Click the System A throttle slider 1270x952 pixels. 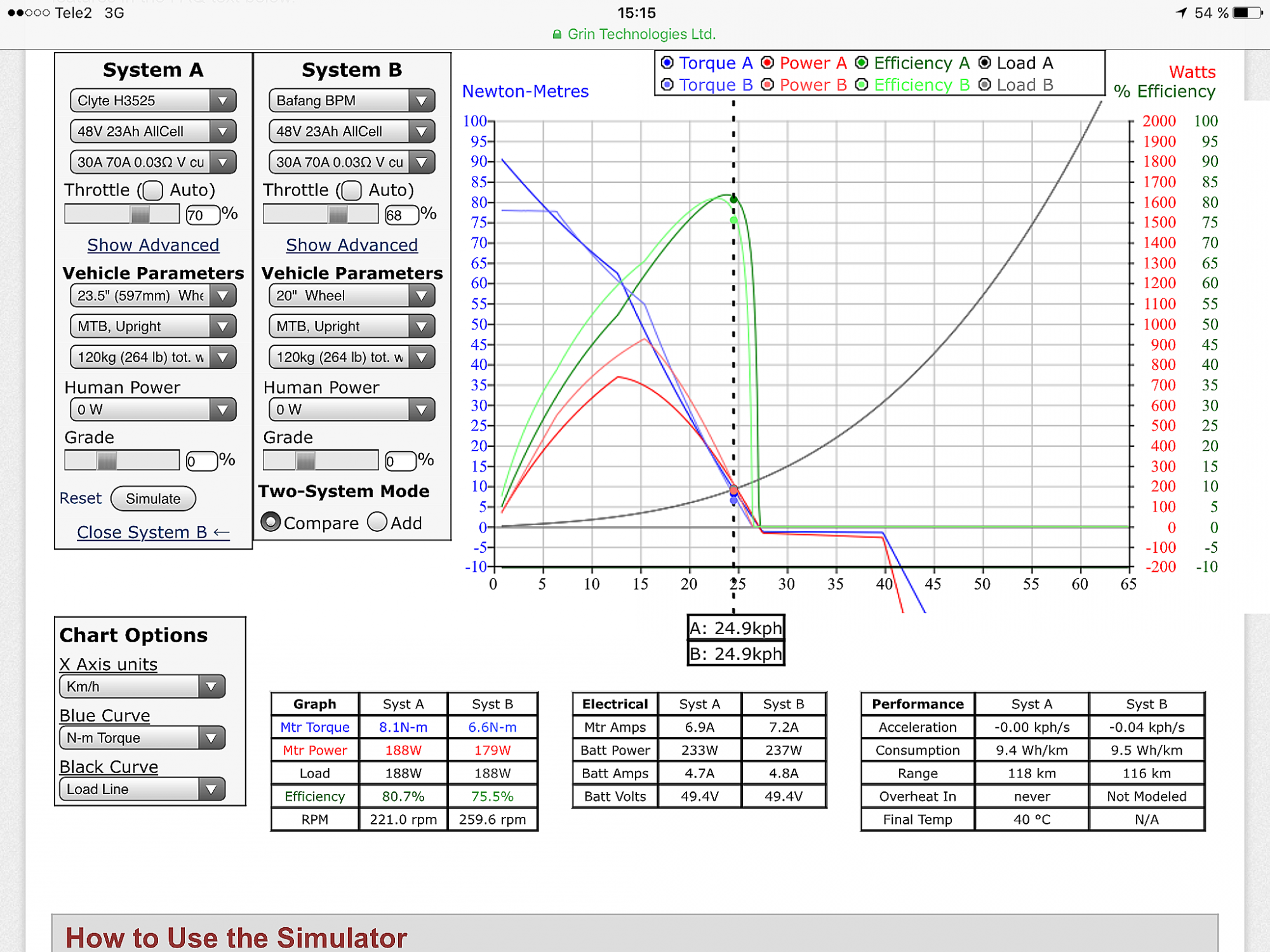tap(122, 215)
